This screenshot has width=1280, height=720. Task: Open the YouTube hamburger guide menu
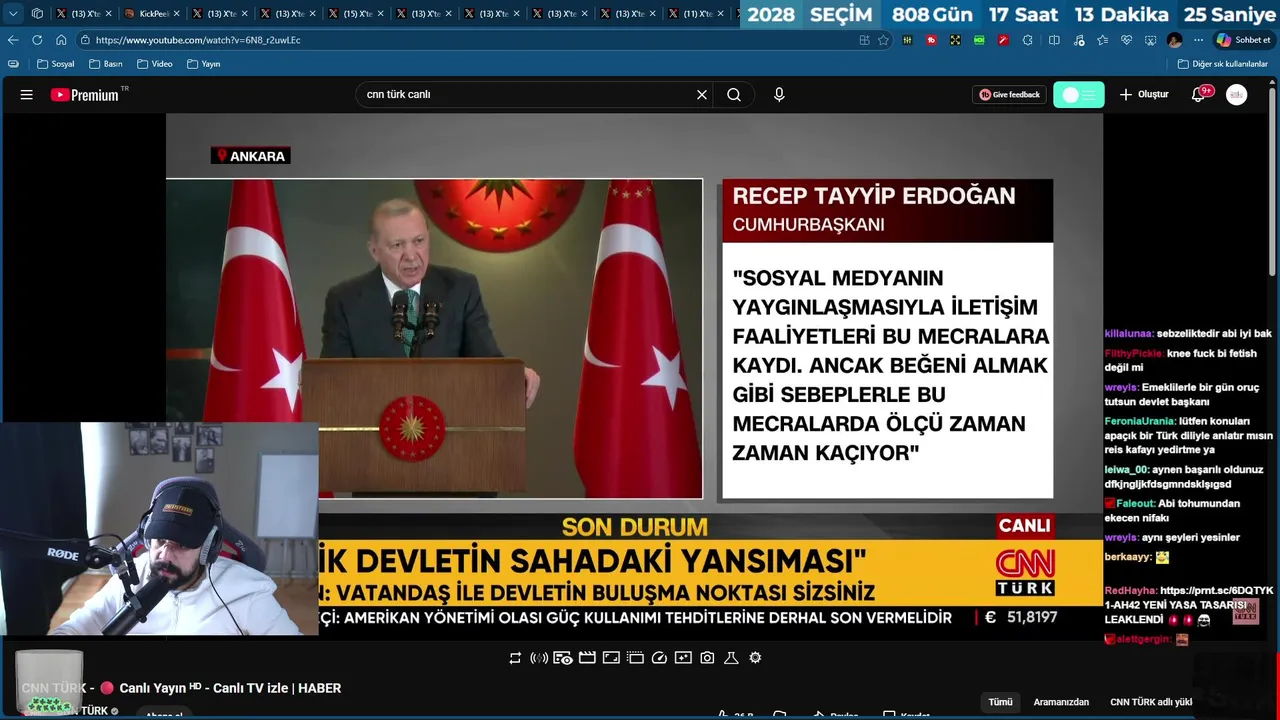[27, 95]
